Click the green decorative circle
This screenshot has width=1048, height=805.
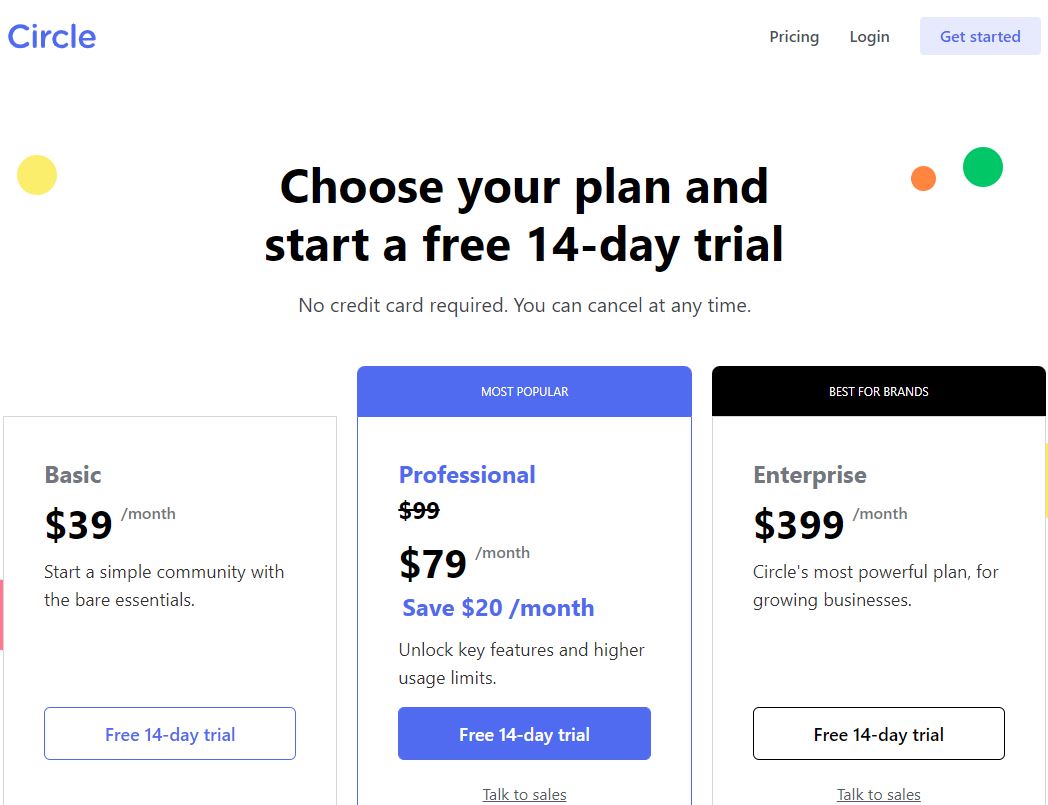(x=982, y=166)
